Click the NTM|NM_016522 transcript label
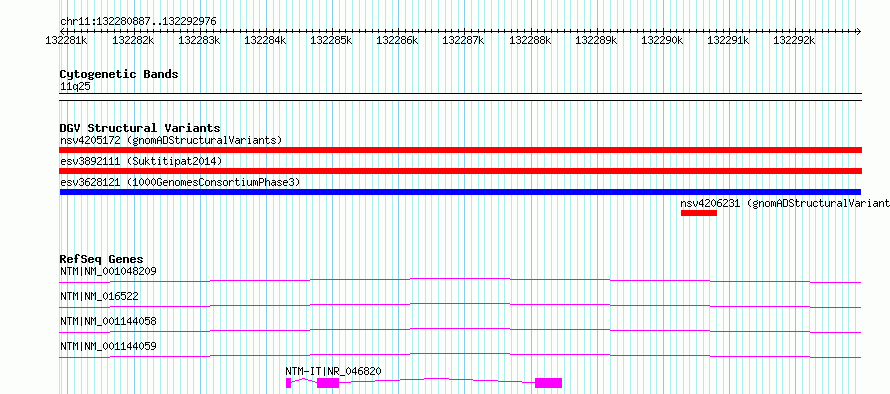Image resolution: width=890 pixels, height=394 pixels. pos(99,296)
